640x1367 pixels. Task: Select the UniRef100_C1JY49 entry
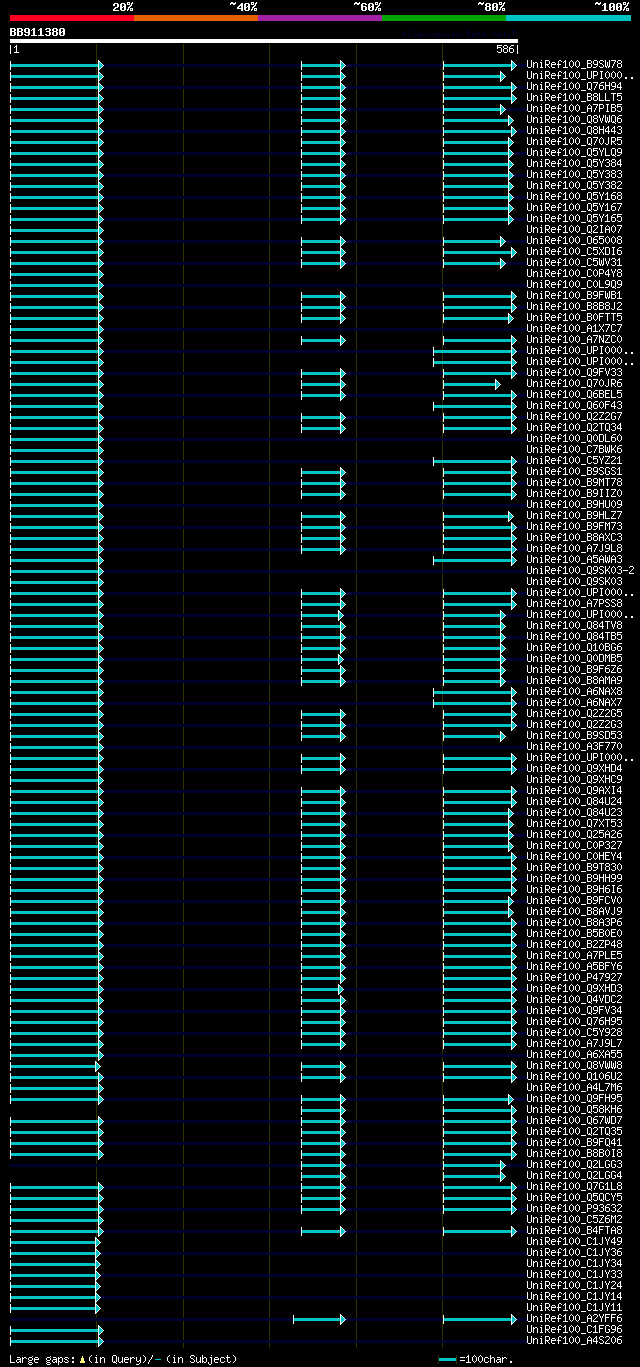click(574, 1241)
